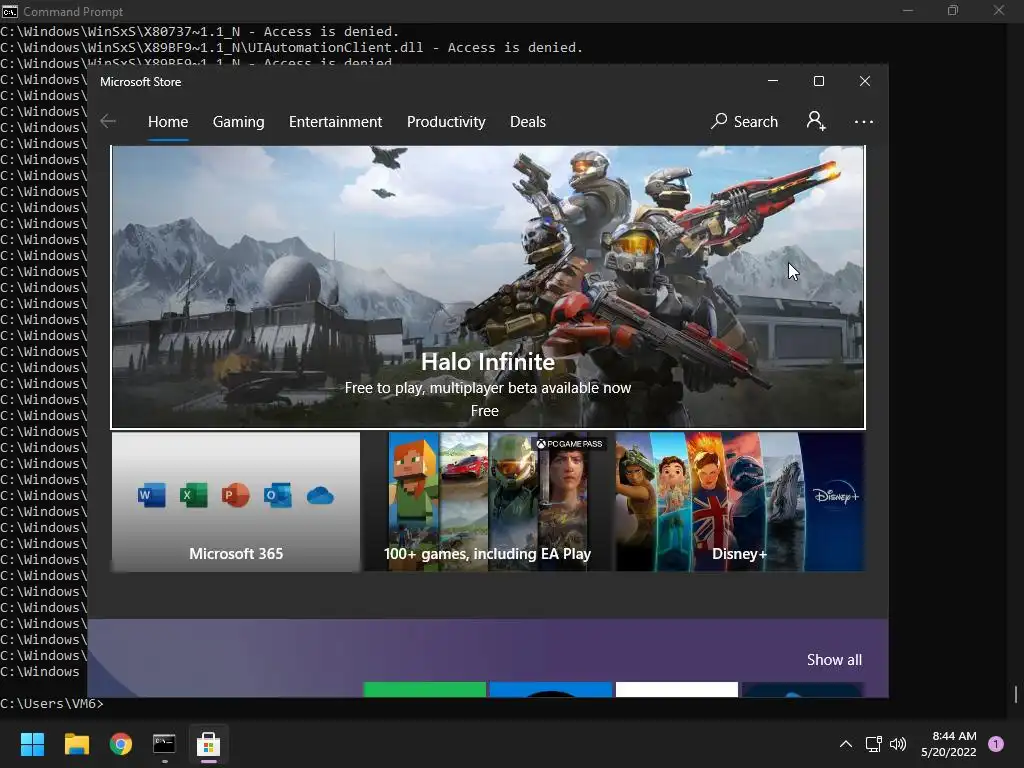
Task: Open the notification badge in the tray
Action: pos(996,743)
